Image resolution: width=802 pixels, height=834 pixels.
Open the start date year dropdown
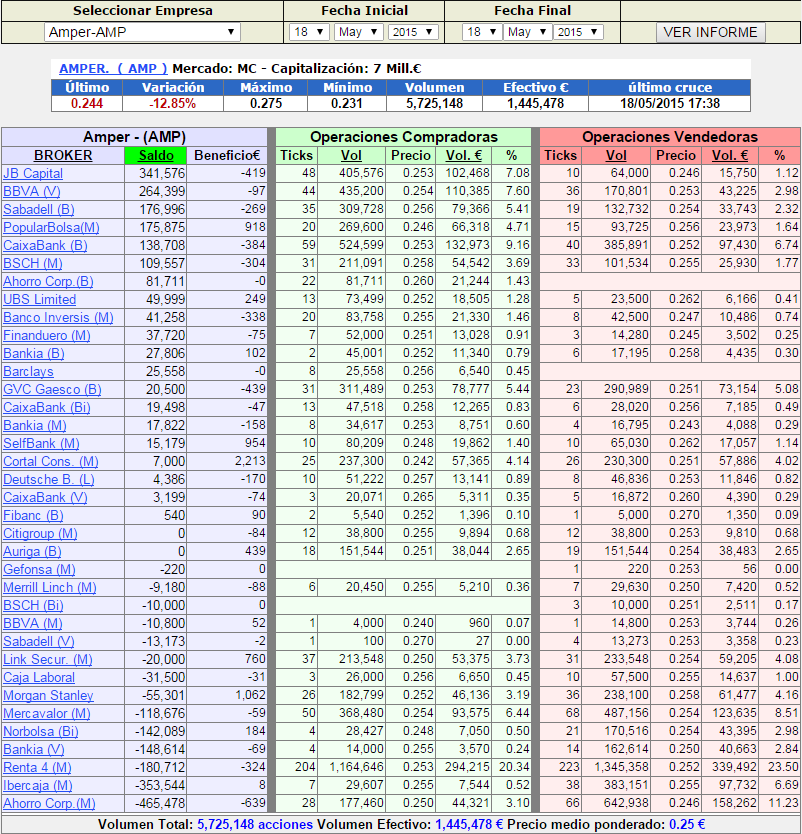pos(413,32)
